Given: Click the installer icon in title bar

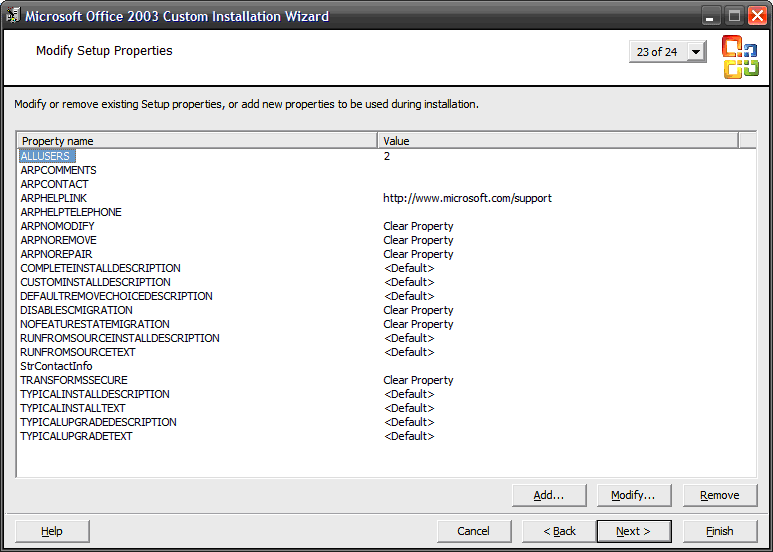Looking at the screenshot, I should click(13, 16).
